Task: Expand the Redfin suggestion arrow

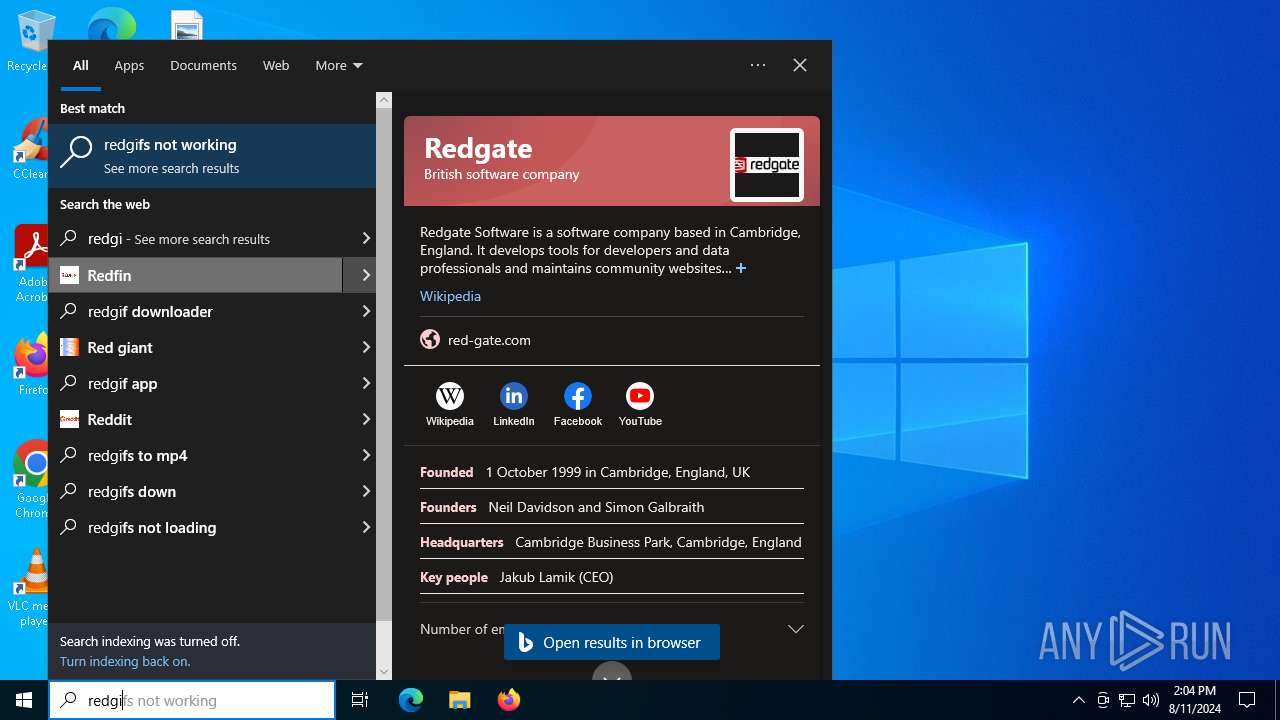Action: (x=365, y=275)
